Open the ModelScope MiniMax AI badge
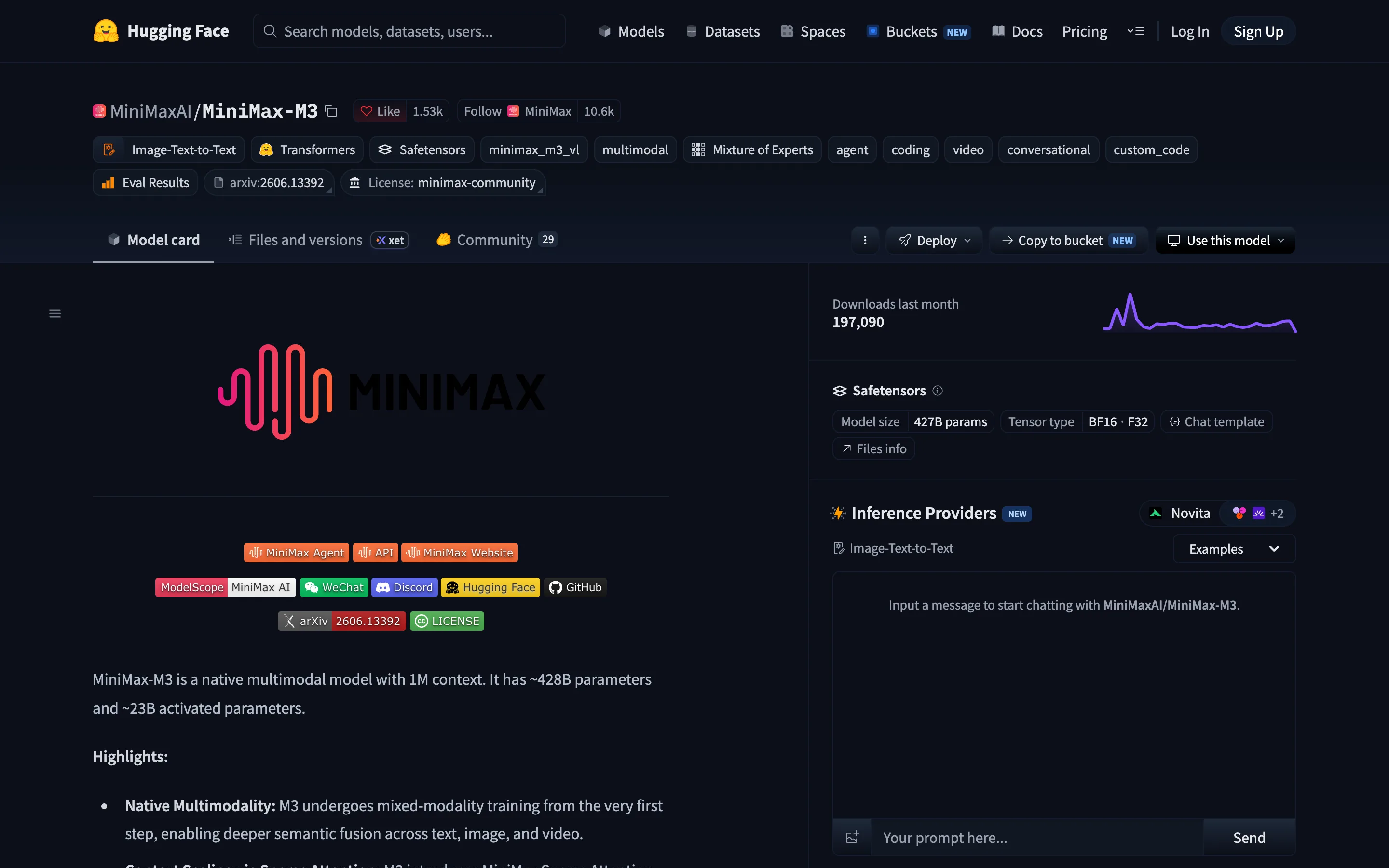This screenshot has height=868, width=1389. (226, 587)
